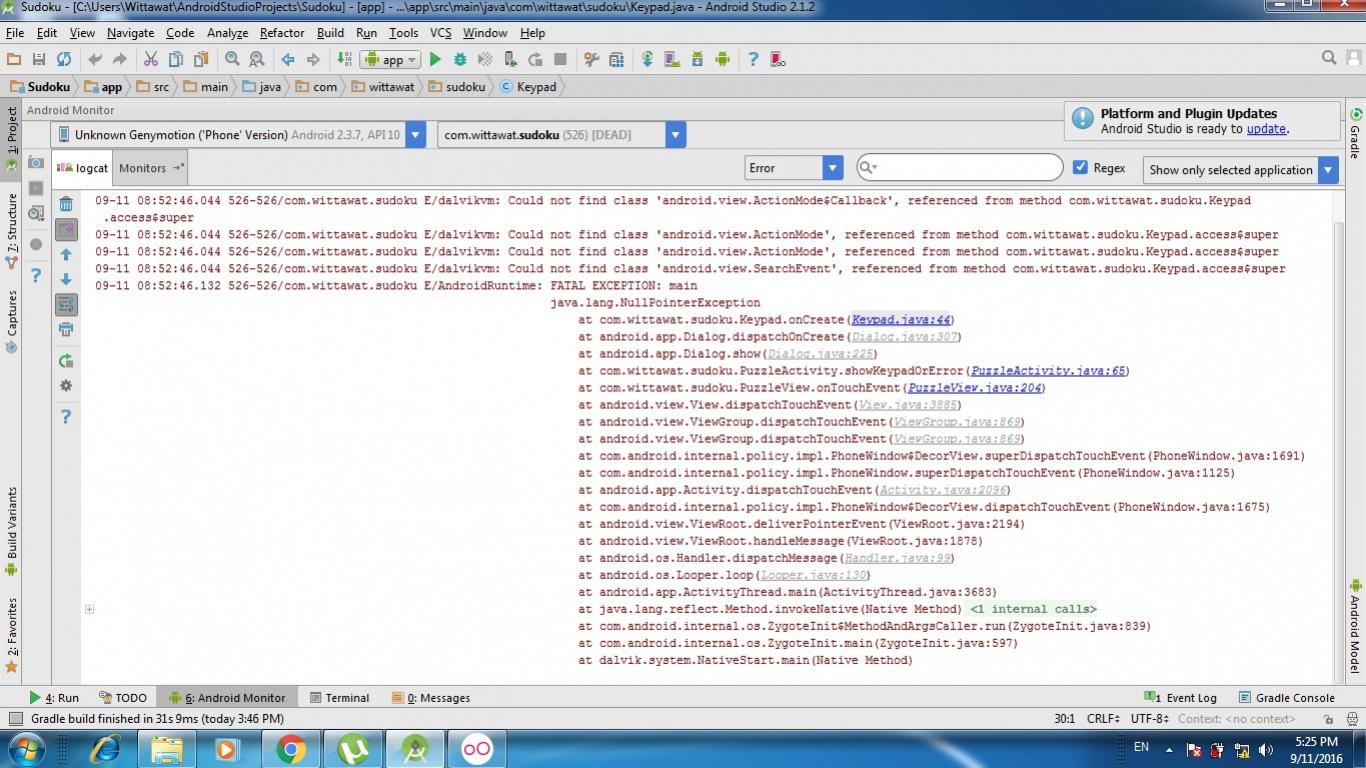Open the Android Device Monitor icon
Viewport: 1366px width, 768px height.
(722, 60)
